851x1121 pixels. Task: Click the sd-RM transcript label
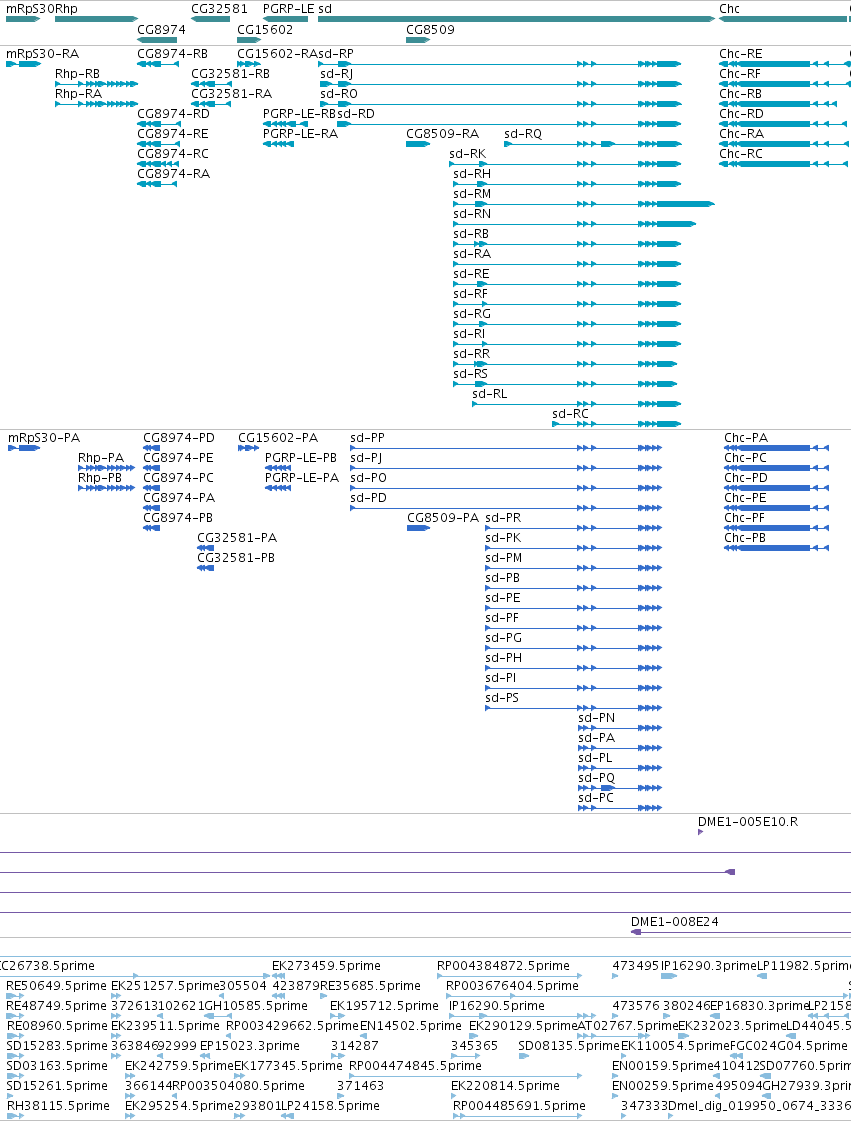tap(472, 194)
